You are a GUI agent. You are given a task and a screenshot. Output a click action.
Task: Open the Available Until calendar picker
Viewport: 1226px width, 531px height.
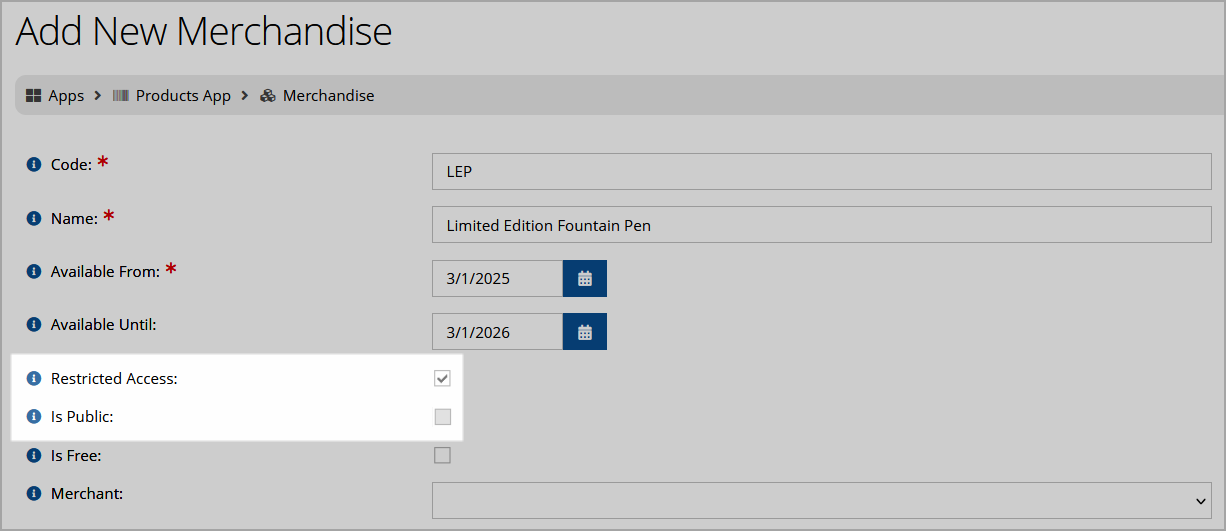(x=585, y=332)
